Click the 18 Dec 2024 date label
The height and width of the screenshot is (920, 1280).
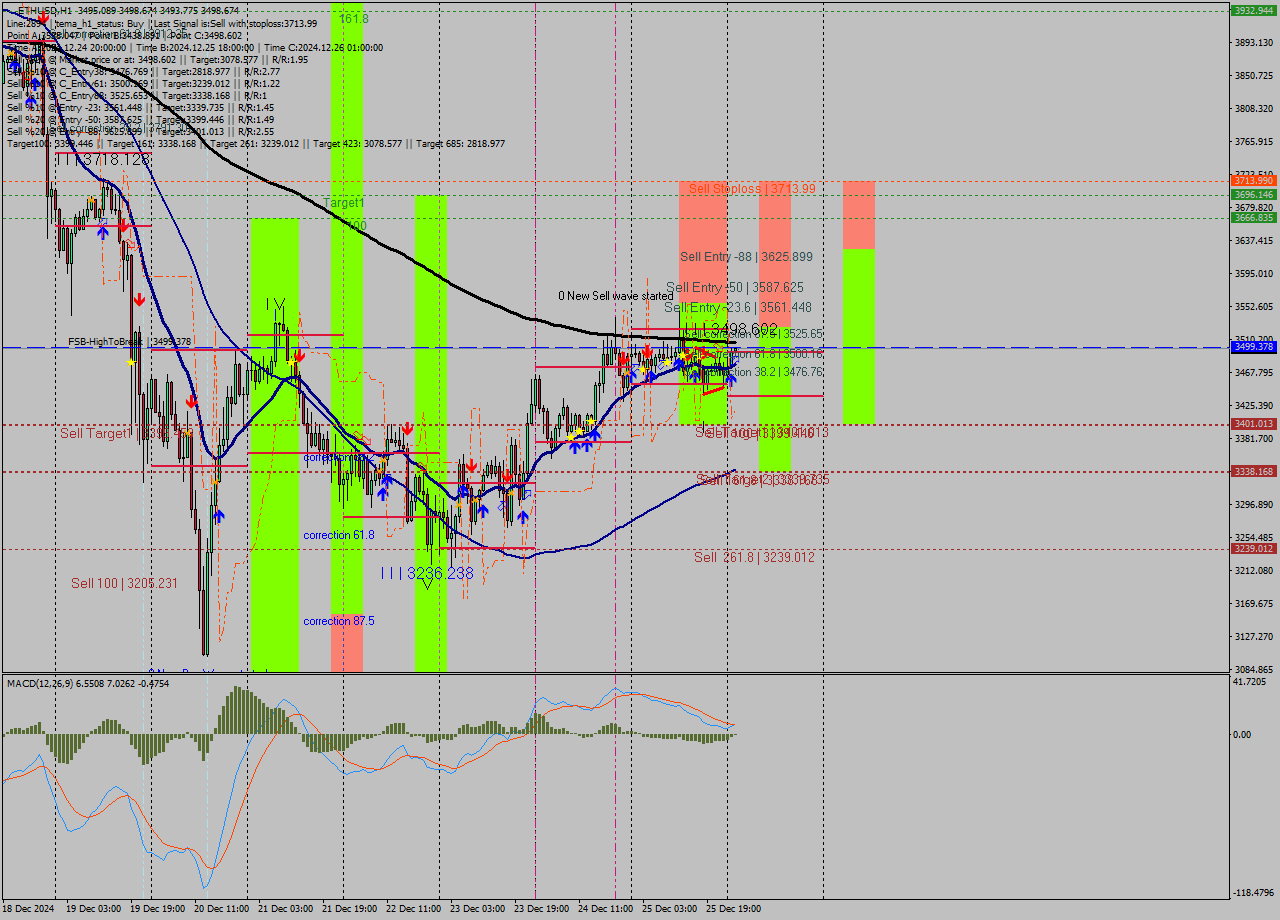click(x=26, y=909)
